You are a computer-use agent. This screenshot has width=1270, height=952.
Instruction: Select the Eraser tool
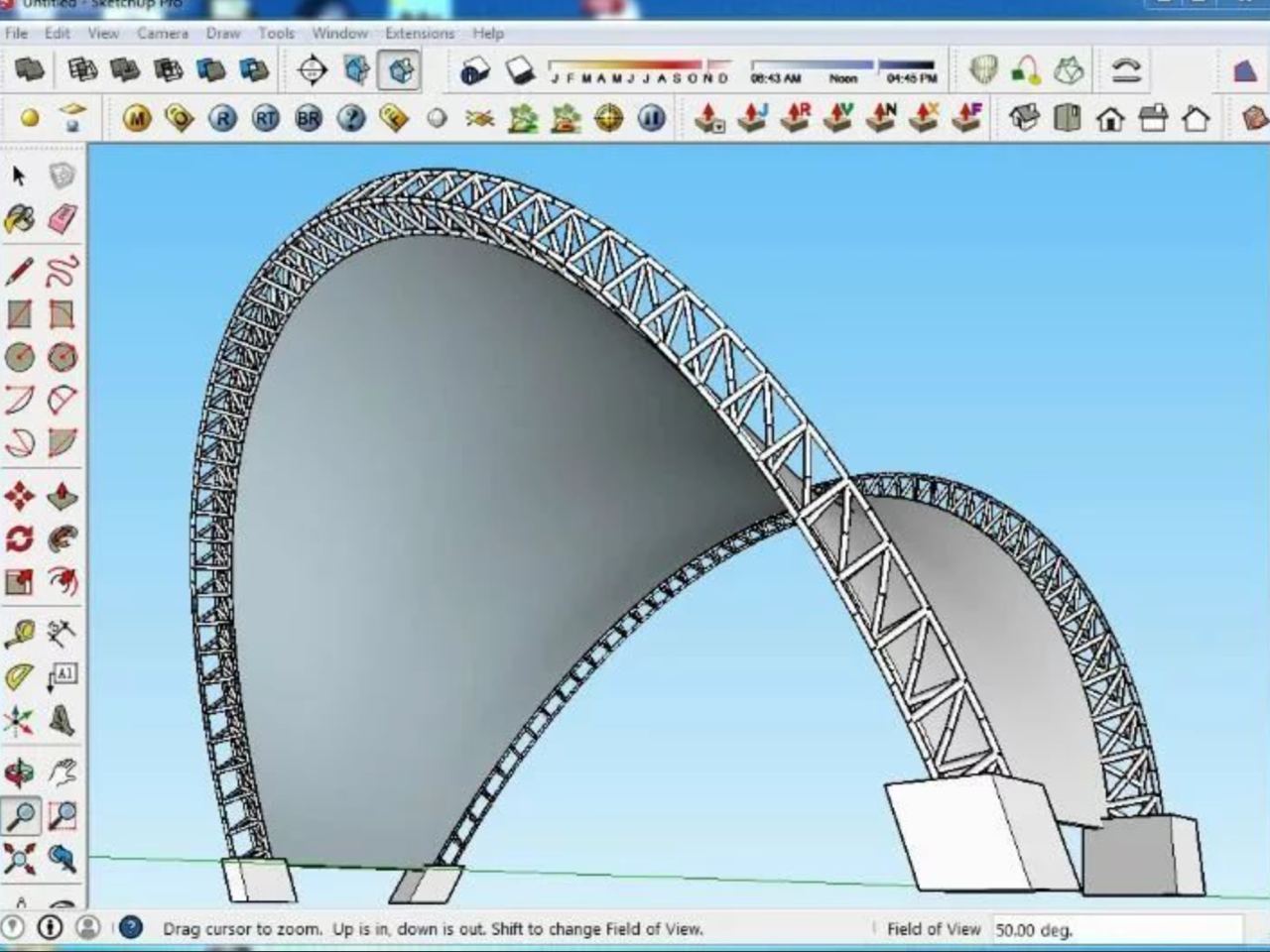click(62, 219)
